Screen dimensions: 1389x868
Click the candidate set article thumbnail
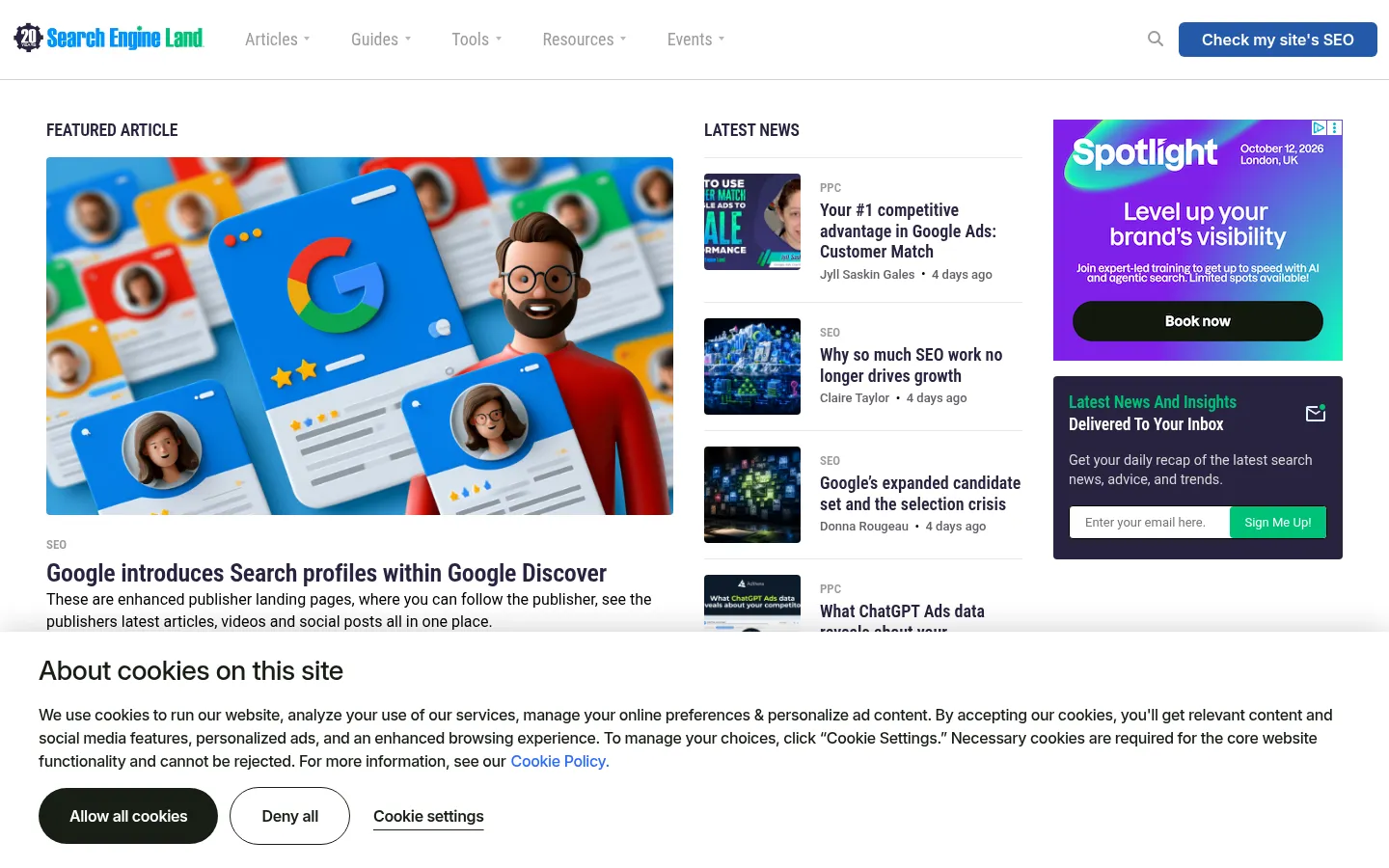752,495
